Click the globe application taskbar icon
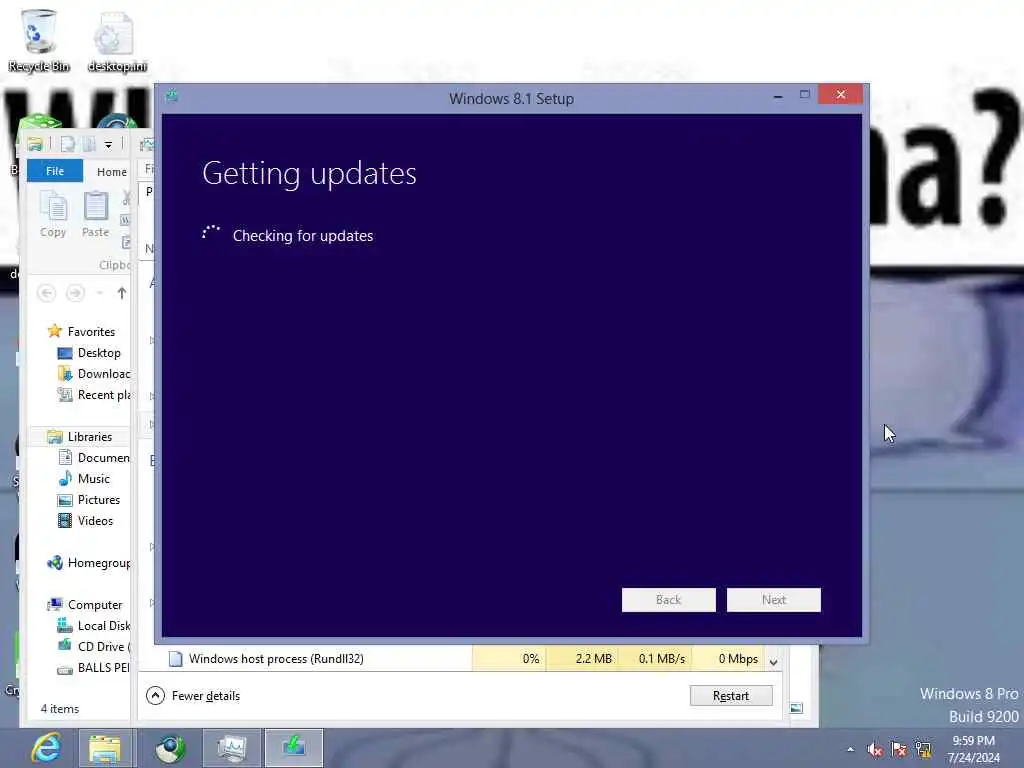Viewport: 1024px width, 768px height. coord(169,748)
